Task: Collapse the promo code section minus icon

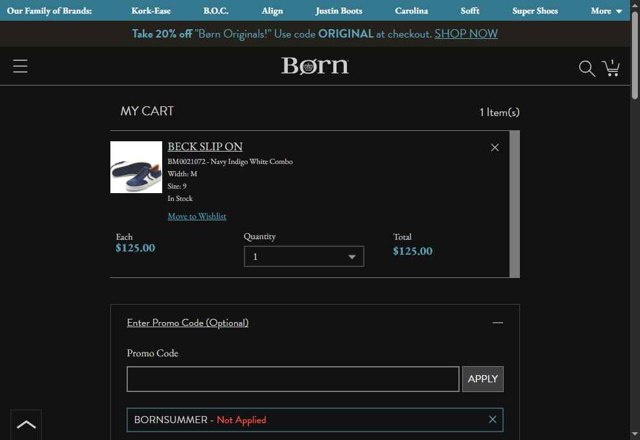Action: pos(498,322)
